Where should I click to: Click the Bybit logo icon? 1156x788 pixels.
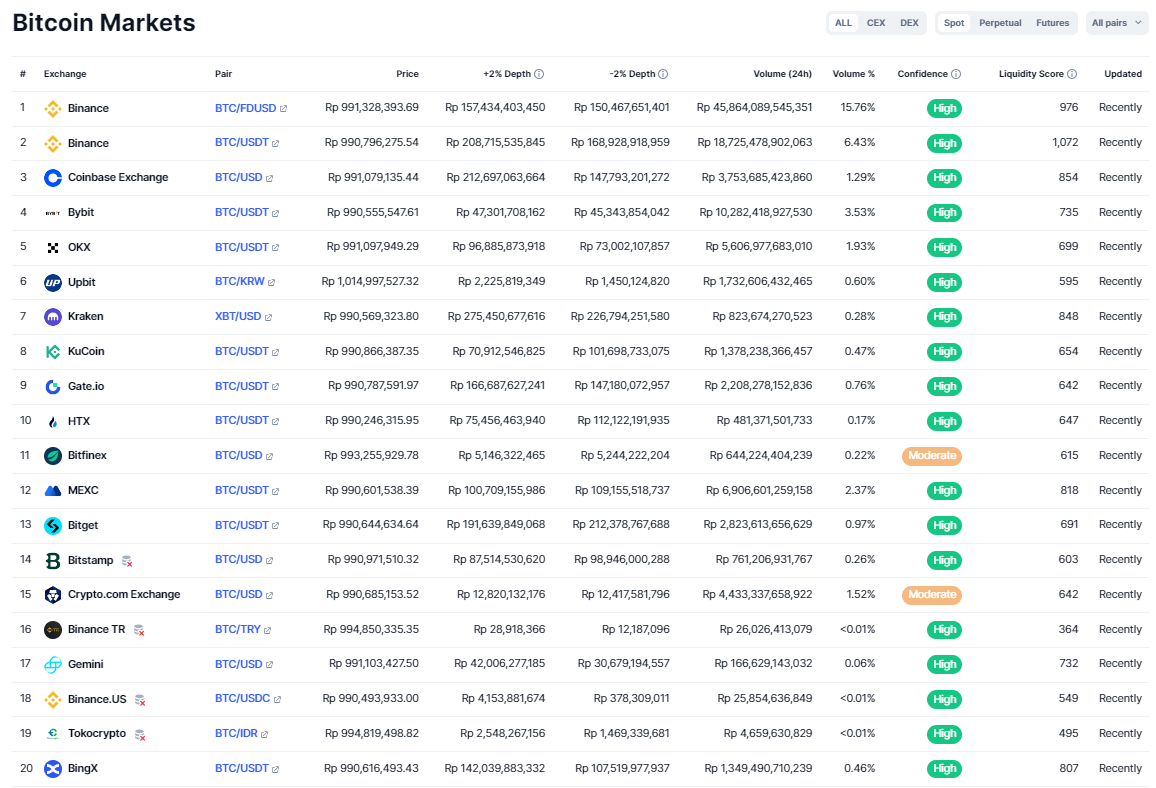coord(52,213)
